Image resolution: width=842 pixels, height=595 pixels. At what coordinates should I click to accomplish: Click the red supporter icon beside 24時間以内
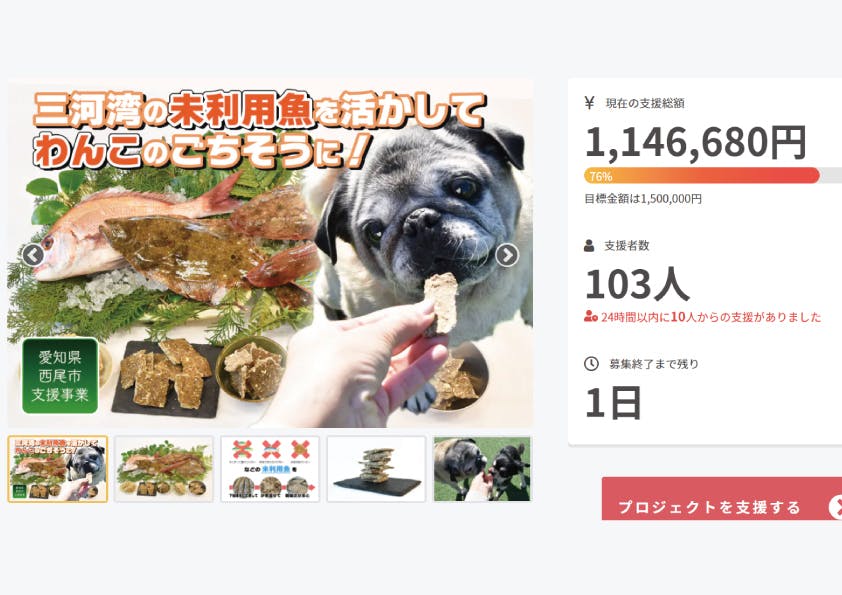[x=591, y=317]
